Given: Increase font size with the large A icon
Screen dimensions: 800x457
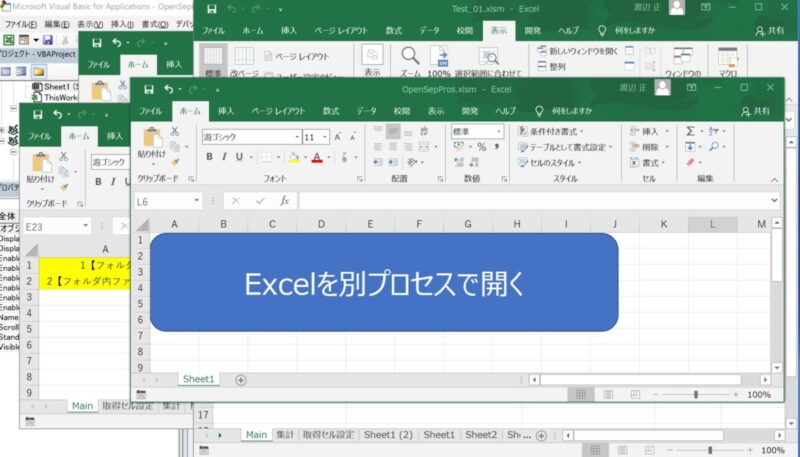Looking at the screenshot, I should click(338, 137).
